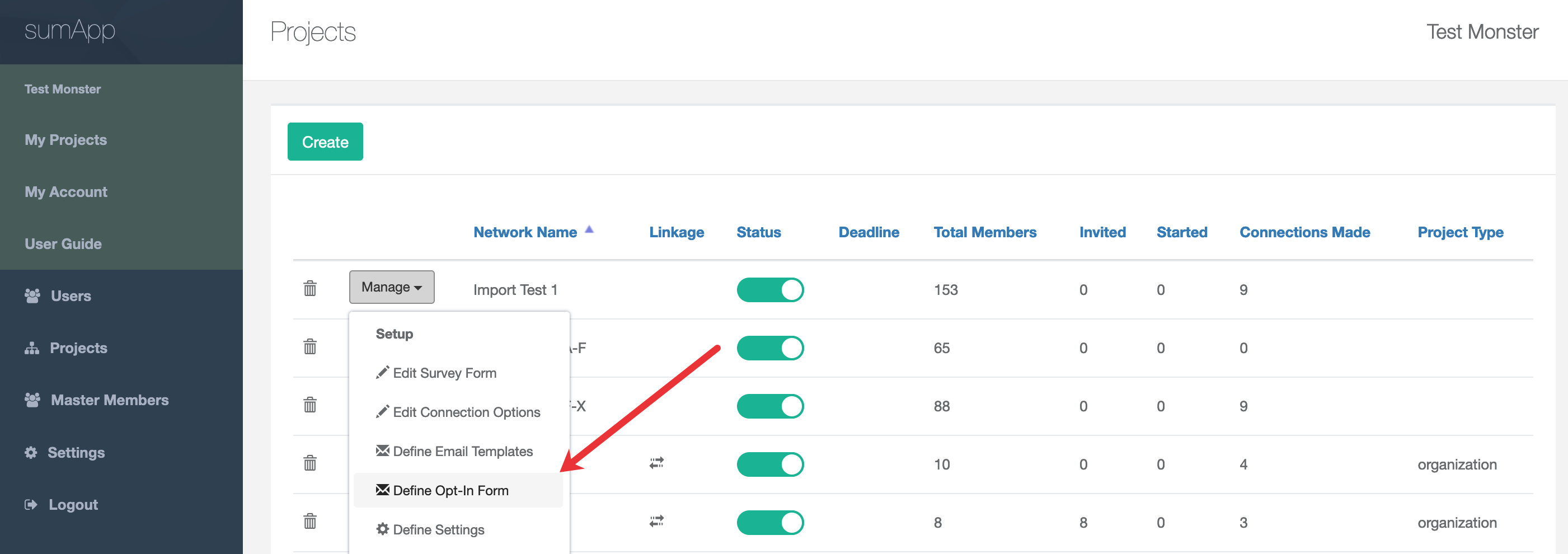Toggle status switch in the 8 members row
The height and width of the screenshot is (554, 1568).
tap(770, 522)
